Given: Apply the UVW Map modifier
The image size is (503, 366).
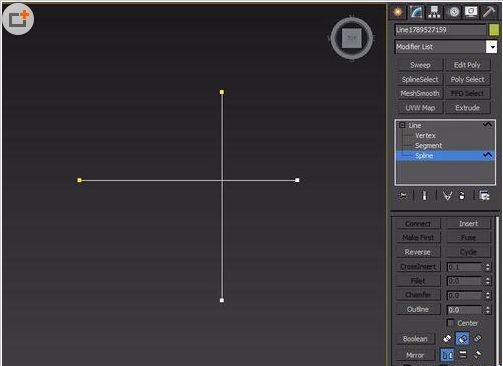Looking at the screenshot, I should pyautogui.click(x=420, y=108).
